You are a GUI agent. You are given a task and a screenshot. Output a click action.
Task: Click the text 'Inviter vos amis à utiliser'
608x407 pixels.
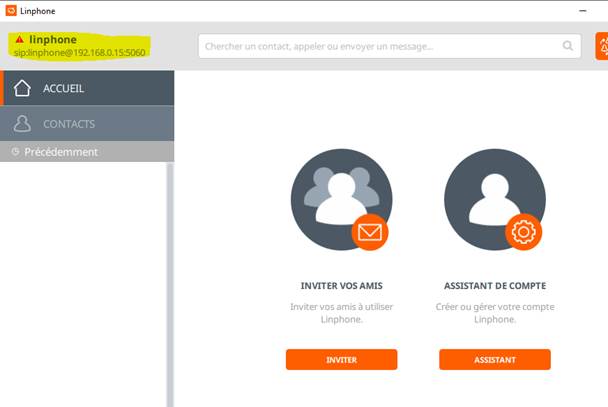point(342,307)
